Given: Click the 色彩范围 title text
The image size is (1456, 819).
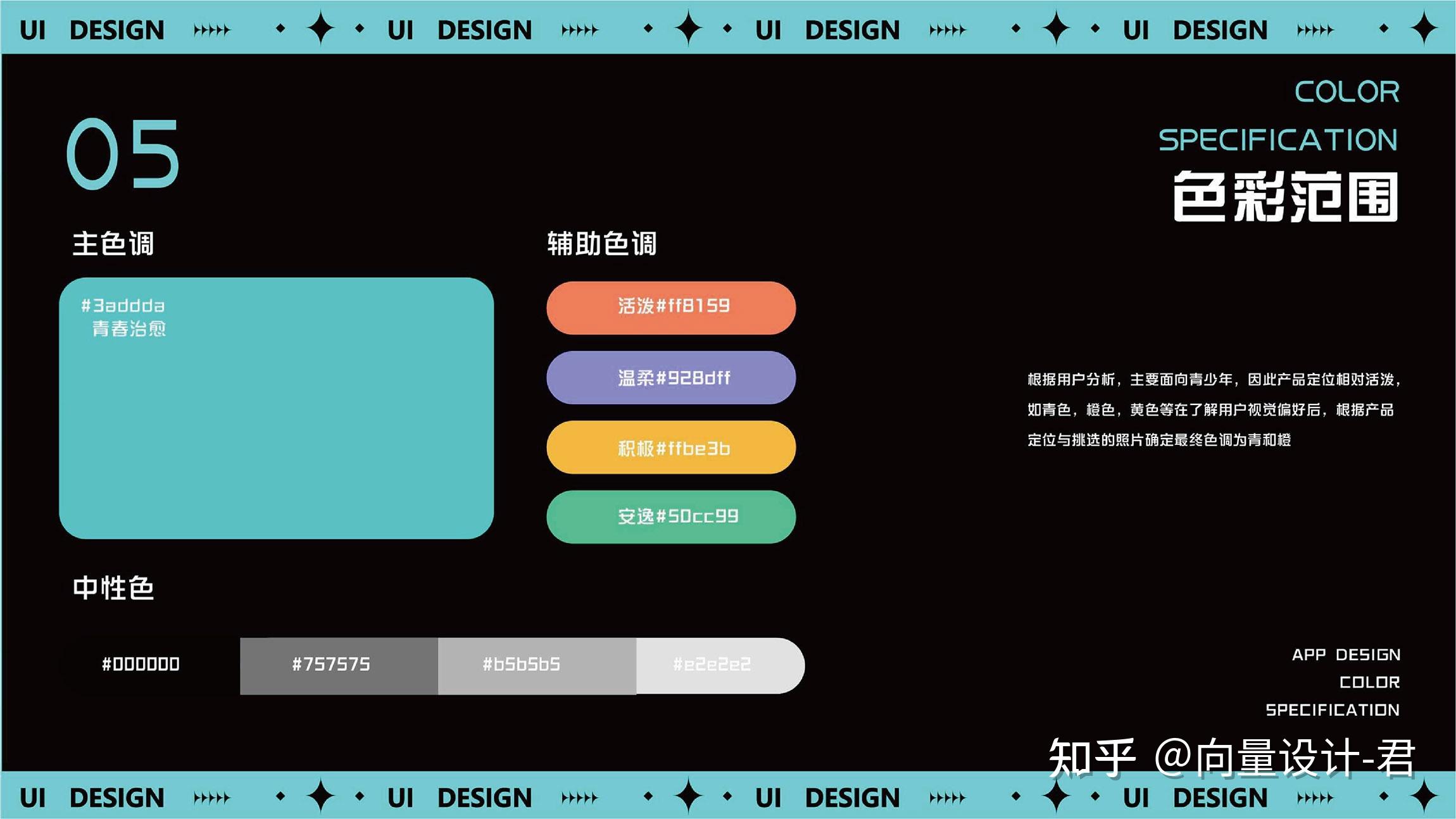Looking at the screenshot, I should click(1285, 196).
